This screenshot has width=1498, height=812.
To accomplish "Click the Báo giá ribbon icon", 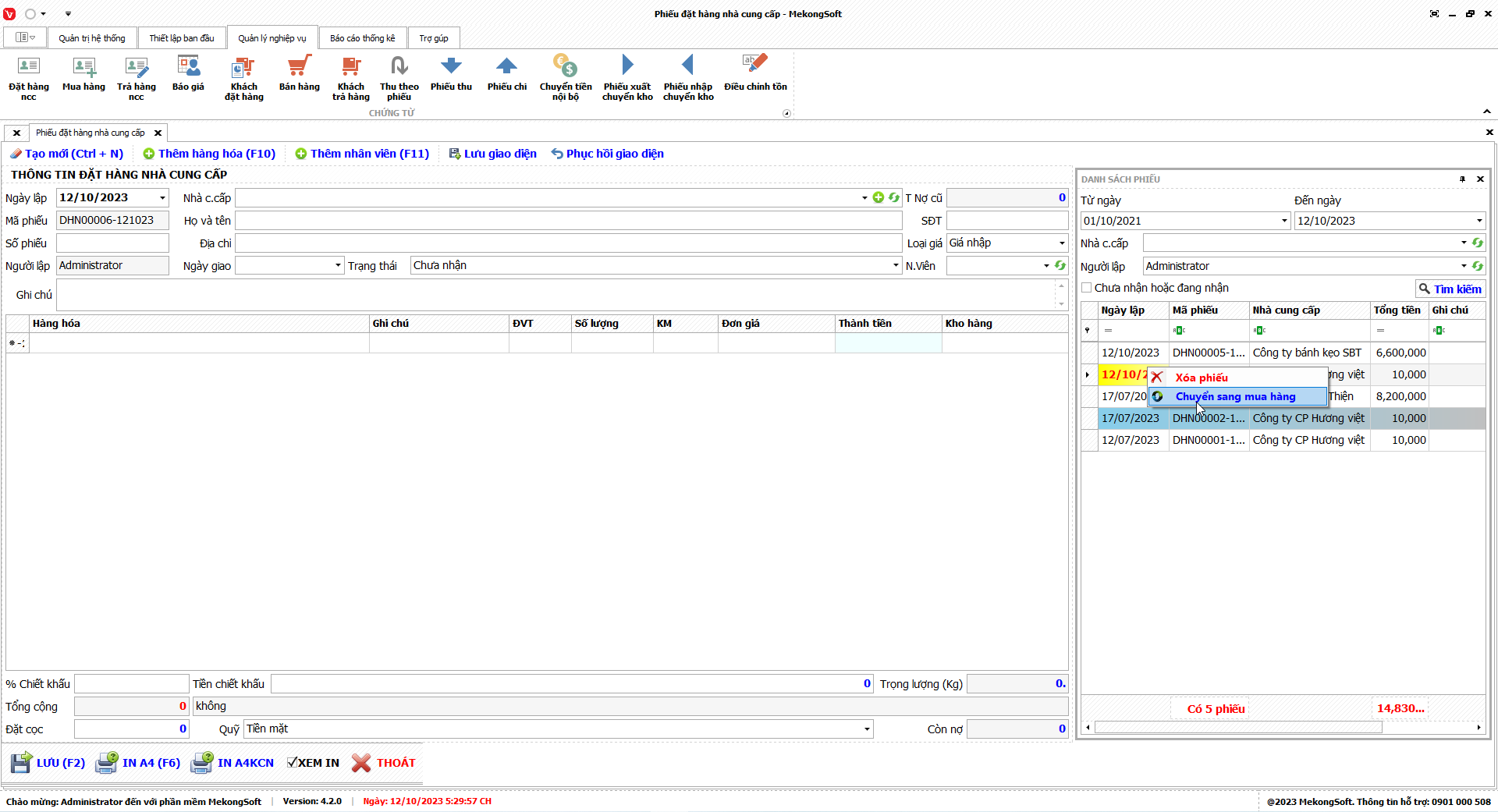I will [188, 75].
